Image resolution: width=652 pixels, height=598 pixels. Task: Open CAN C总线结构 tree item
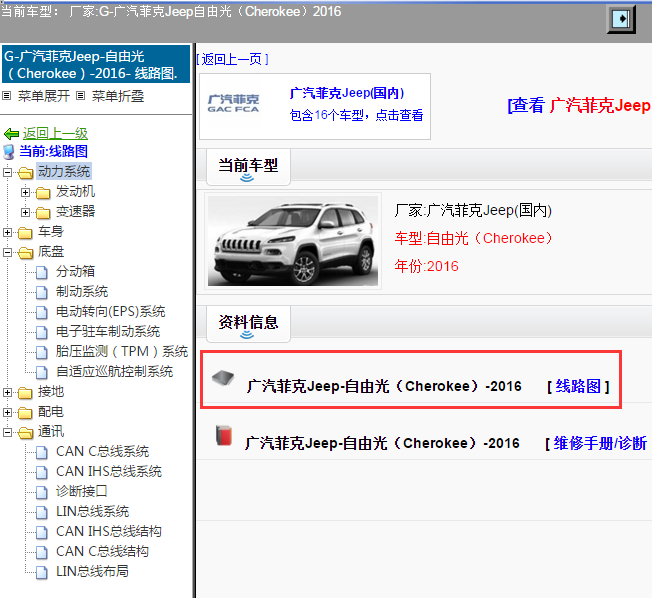tap(102, 551)
